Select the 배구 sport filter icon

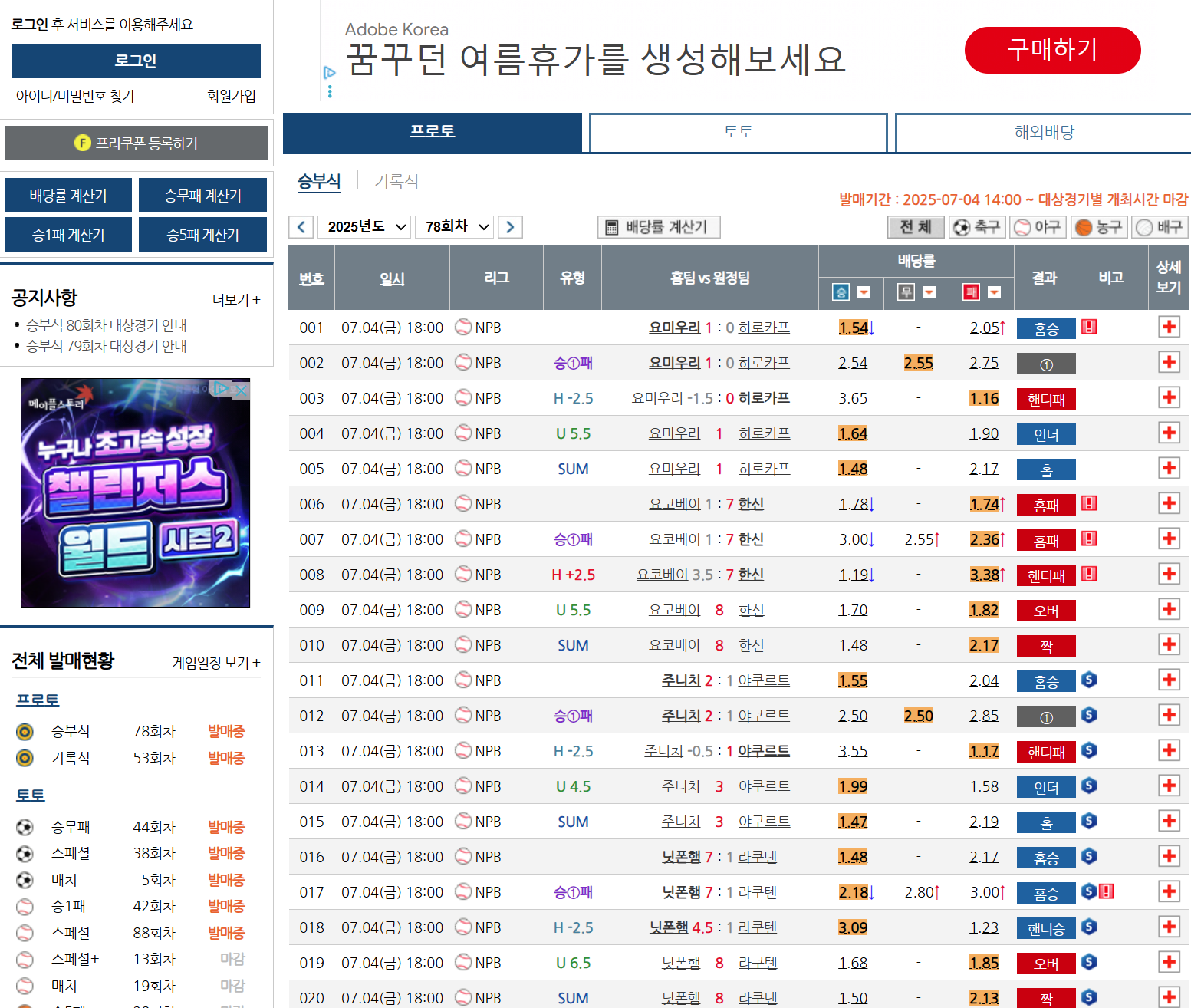pyautogui.click(x=1160, y=227)
